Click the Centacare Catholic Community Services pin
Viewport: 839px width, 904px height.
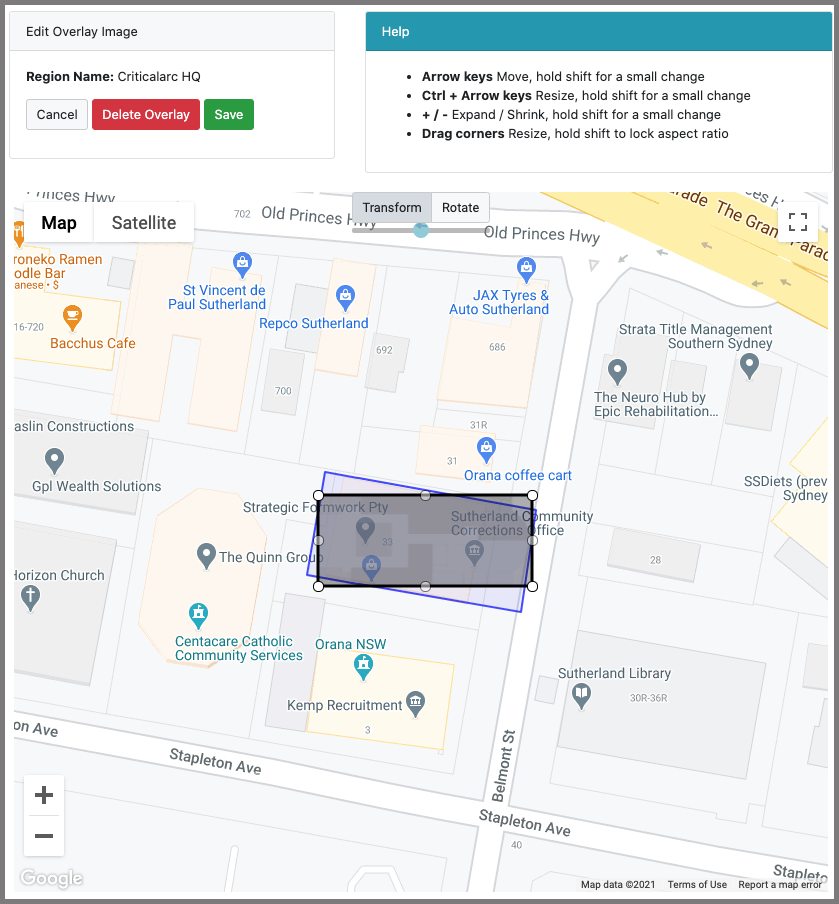point(198,616)
